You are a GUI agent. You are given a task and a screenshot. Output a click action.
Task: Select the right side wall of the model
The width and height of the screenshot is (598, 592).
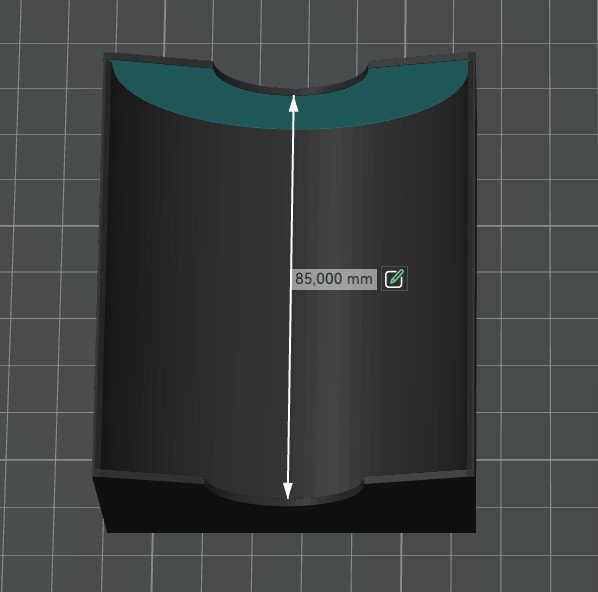(472, 267)
